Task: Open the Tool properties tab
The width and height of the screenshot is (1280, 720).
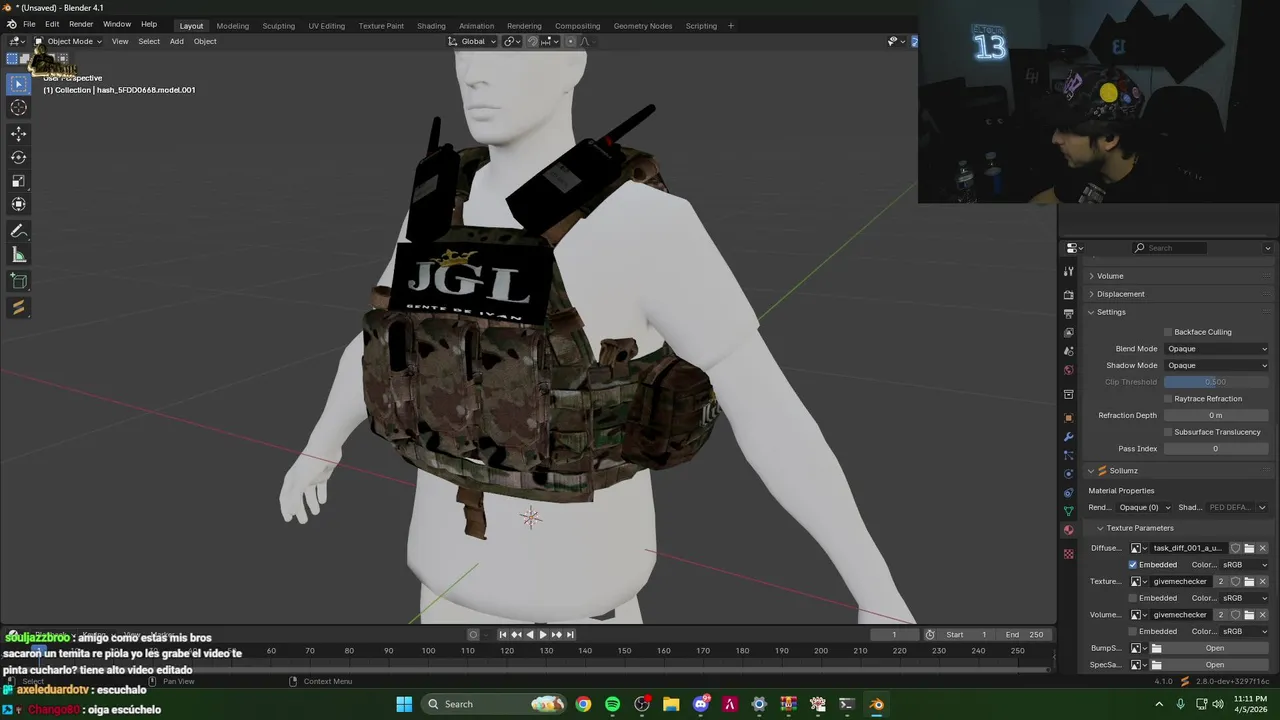Action: (x=1068, y=272)
